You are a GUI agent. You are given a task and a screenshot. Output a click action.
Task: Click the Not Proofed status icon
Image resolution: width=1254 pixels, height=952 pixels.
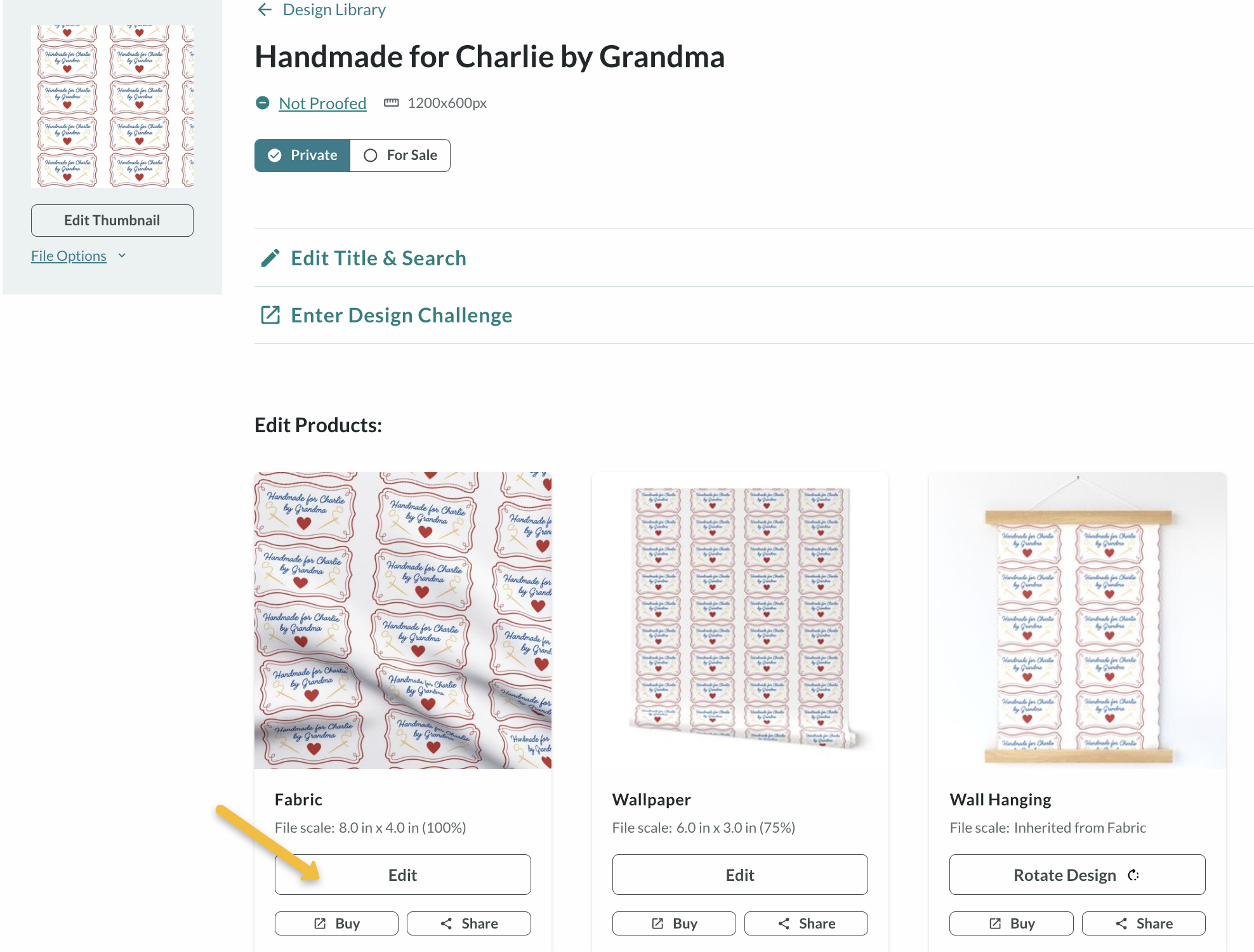point(262,103)
